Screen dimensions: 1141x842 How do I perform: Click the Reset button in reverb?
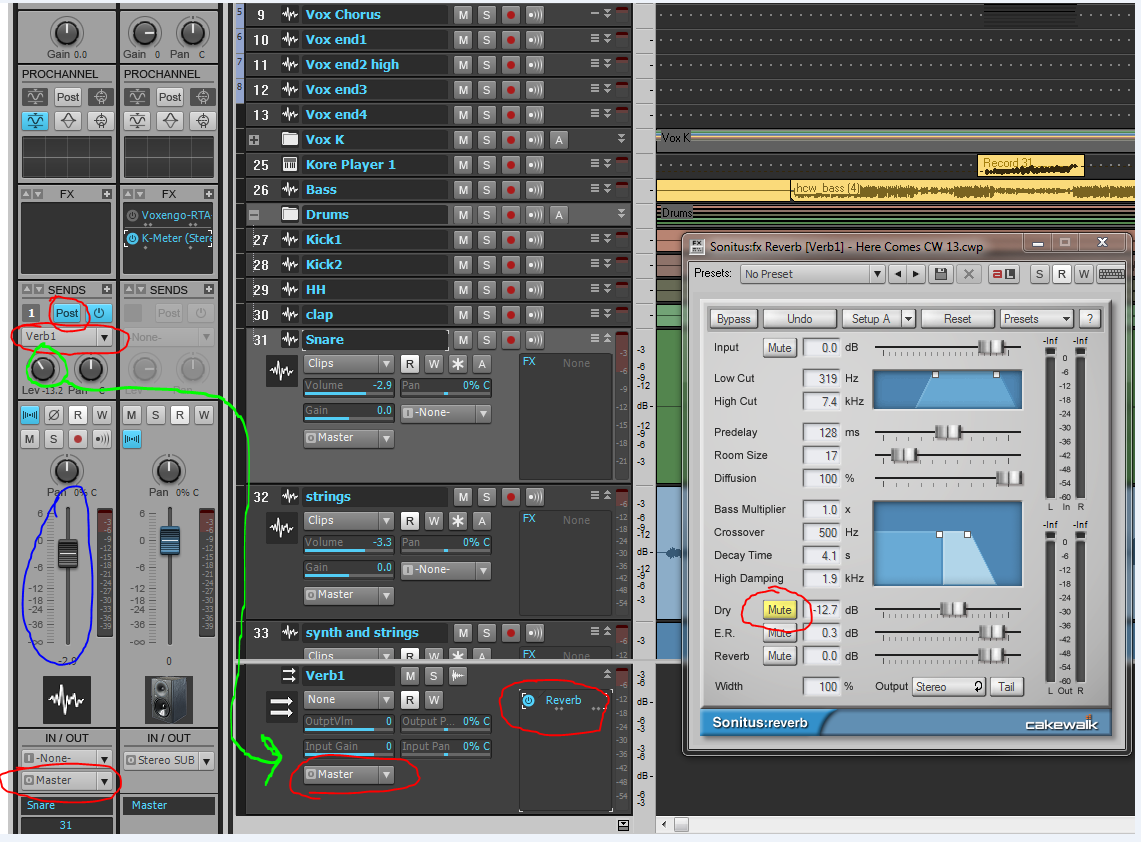958,319
